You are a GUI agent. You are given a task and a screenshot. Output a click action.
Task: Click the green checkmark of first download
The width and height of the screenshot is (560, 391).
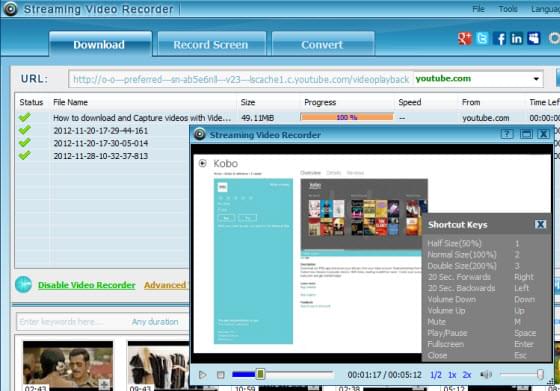click(25, 117)
